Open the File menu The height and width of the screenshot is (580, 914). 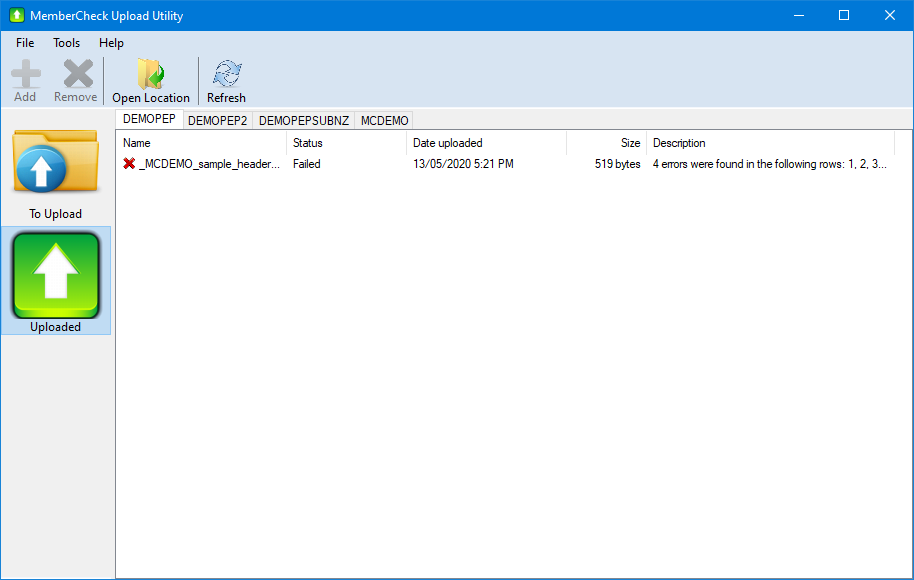25,43
